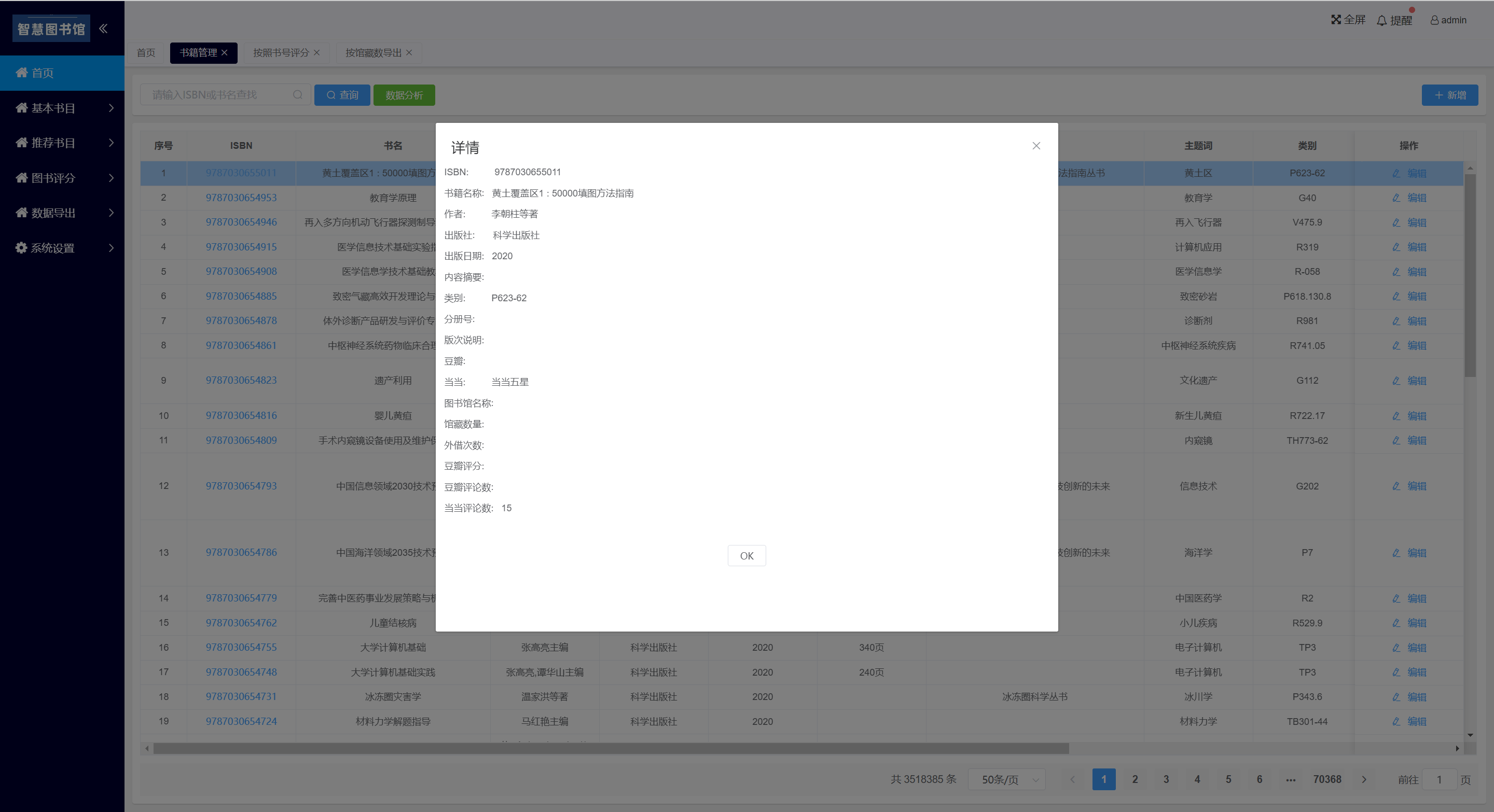Select 首页 in the sidebar

[x=62, y=73]
